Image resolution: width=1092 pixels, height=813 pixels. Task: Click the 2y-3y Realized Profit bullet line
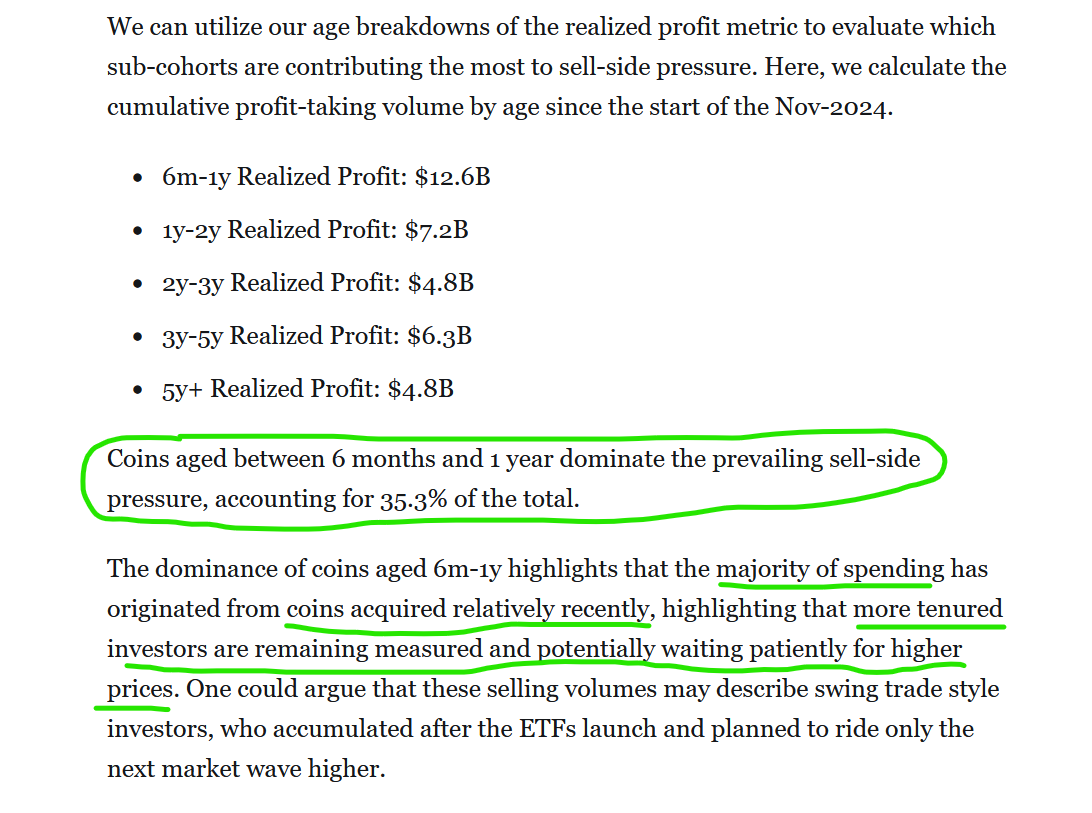318,283
